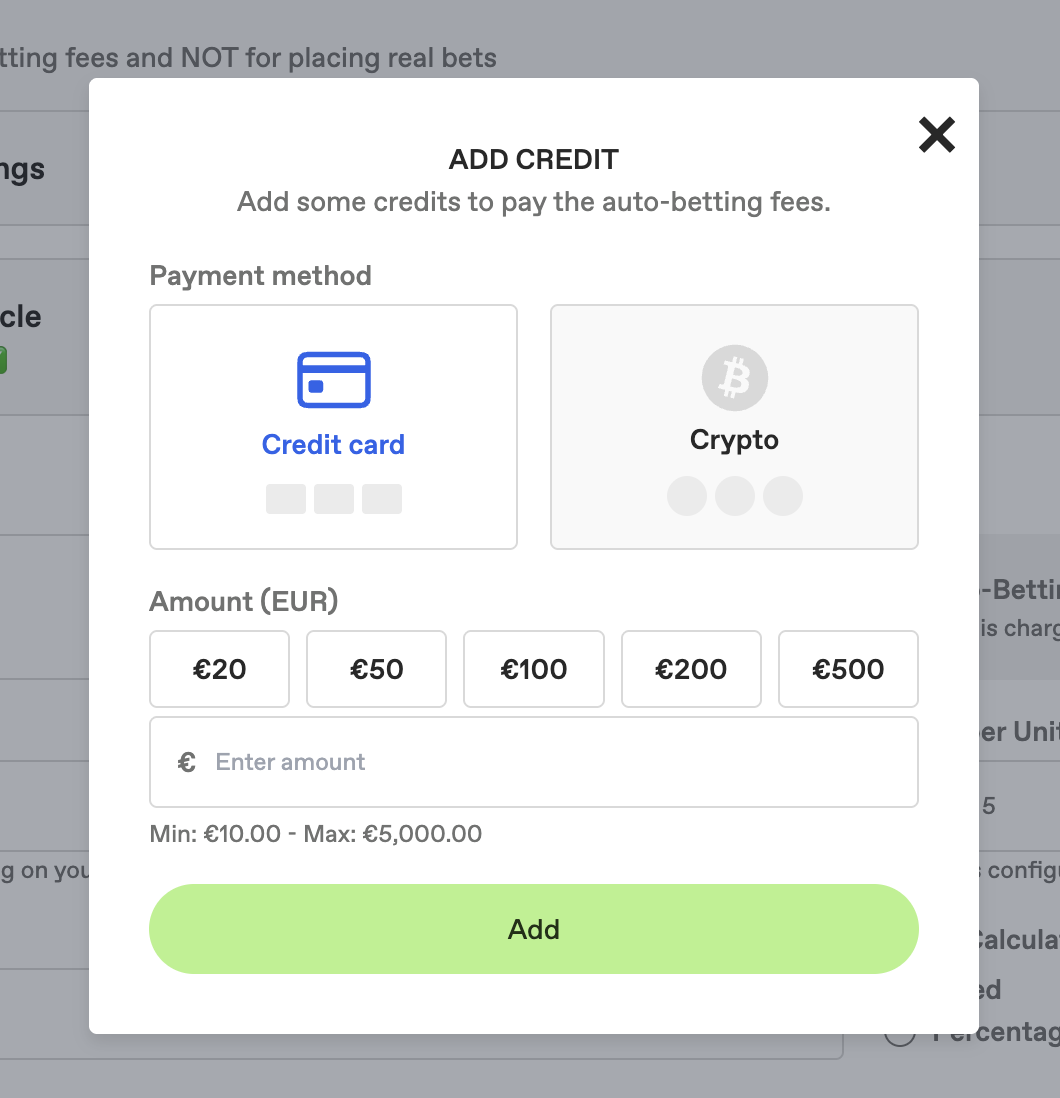
Task: Click middle card brand logo under Credit card
Action: (x=334, y=499)
